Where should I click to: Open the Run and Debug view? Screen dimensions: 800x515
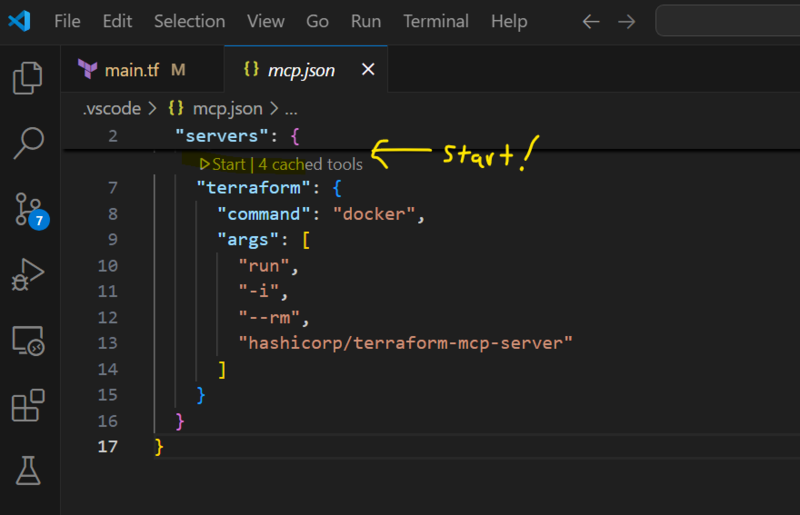[28, 275]
